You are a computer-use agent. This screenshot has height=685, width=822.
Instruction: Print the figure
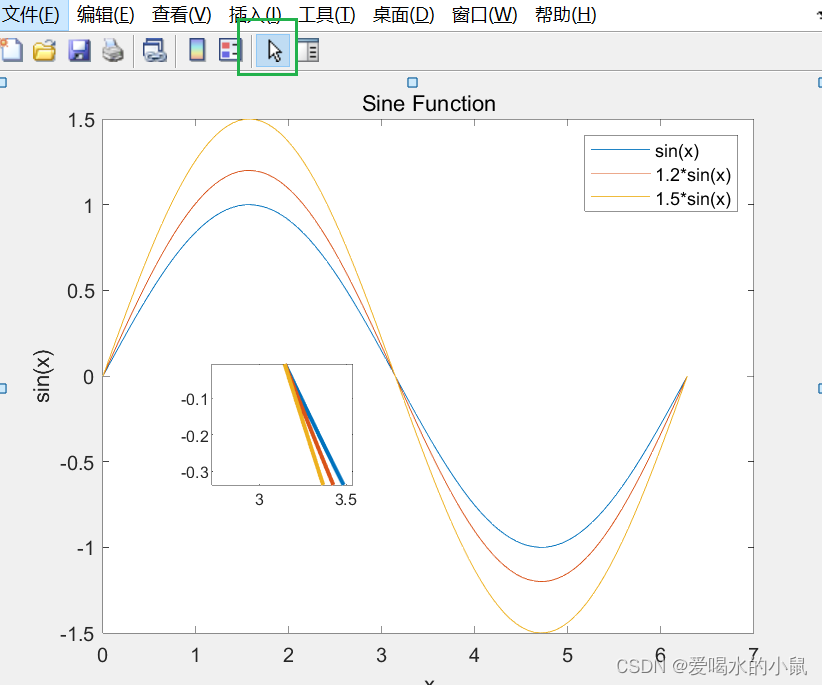pos(112,50)
